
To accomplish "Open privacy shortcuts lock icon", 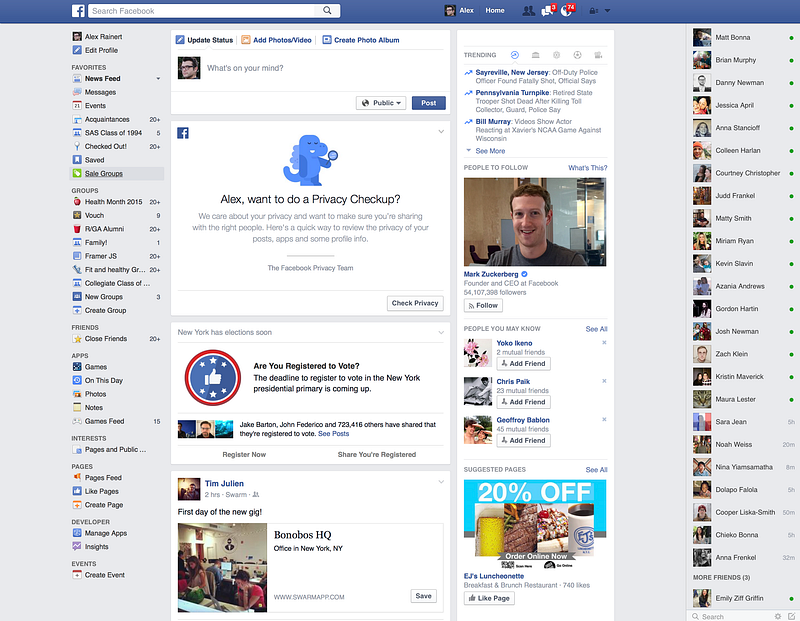I will pos(593,11).
